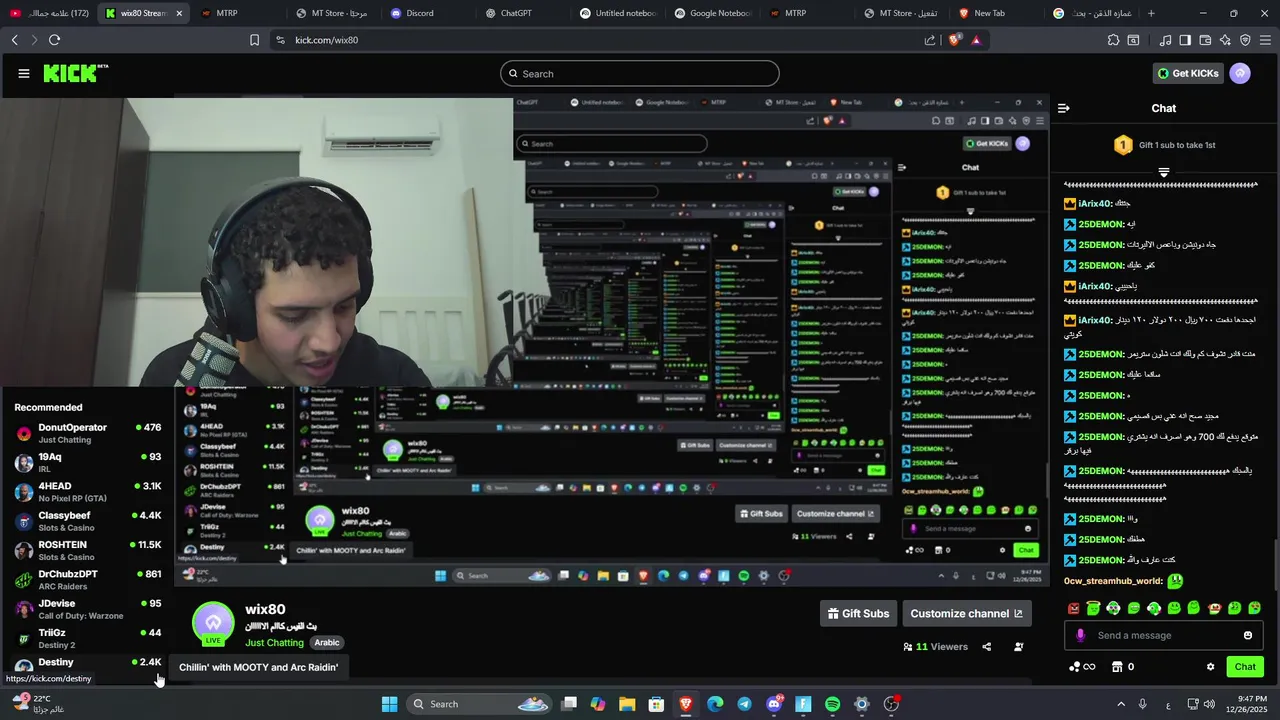1280x720 pixels.
Task: Click the Ocw_streamhub_world username in chat
Action: click(x=1113, y=581)
